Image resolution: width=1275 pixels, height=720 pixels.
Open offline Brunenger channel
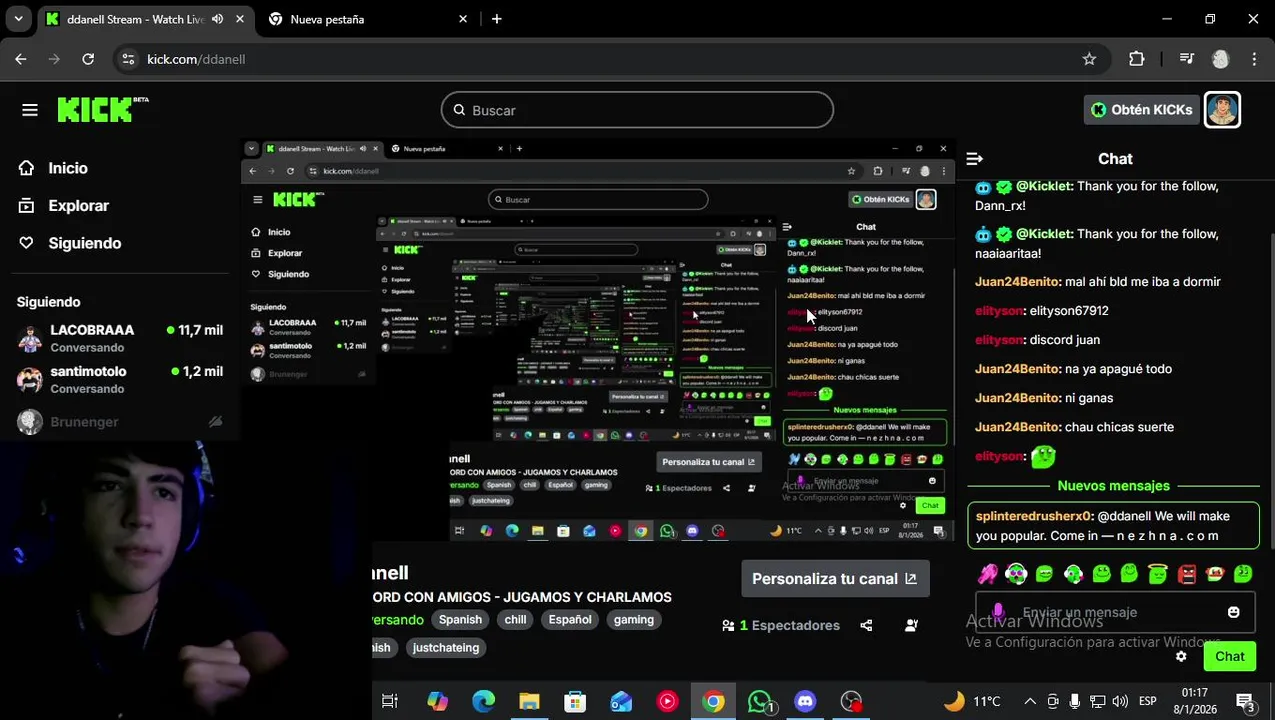point(120,422)
